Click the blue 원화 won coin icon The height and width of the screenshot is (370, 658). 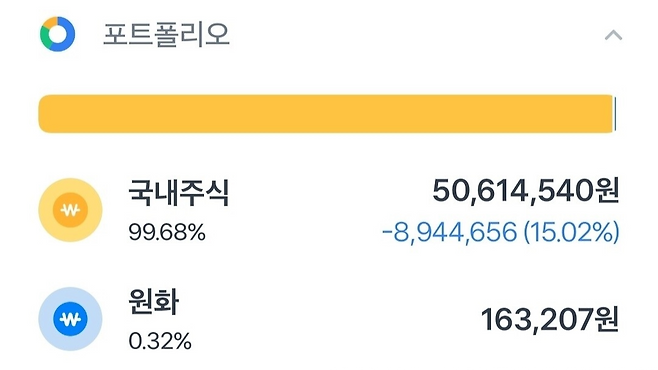pos(70,319)
